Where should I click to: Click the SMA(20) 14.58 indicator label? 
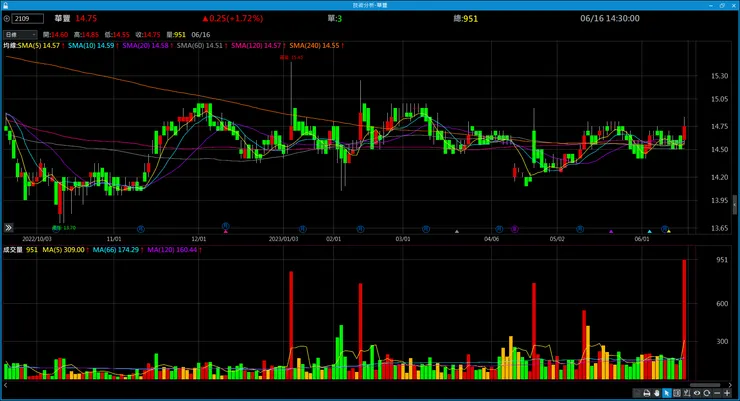(145, 46)
